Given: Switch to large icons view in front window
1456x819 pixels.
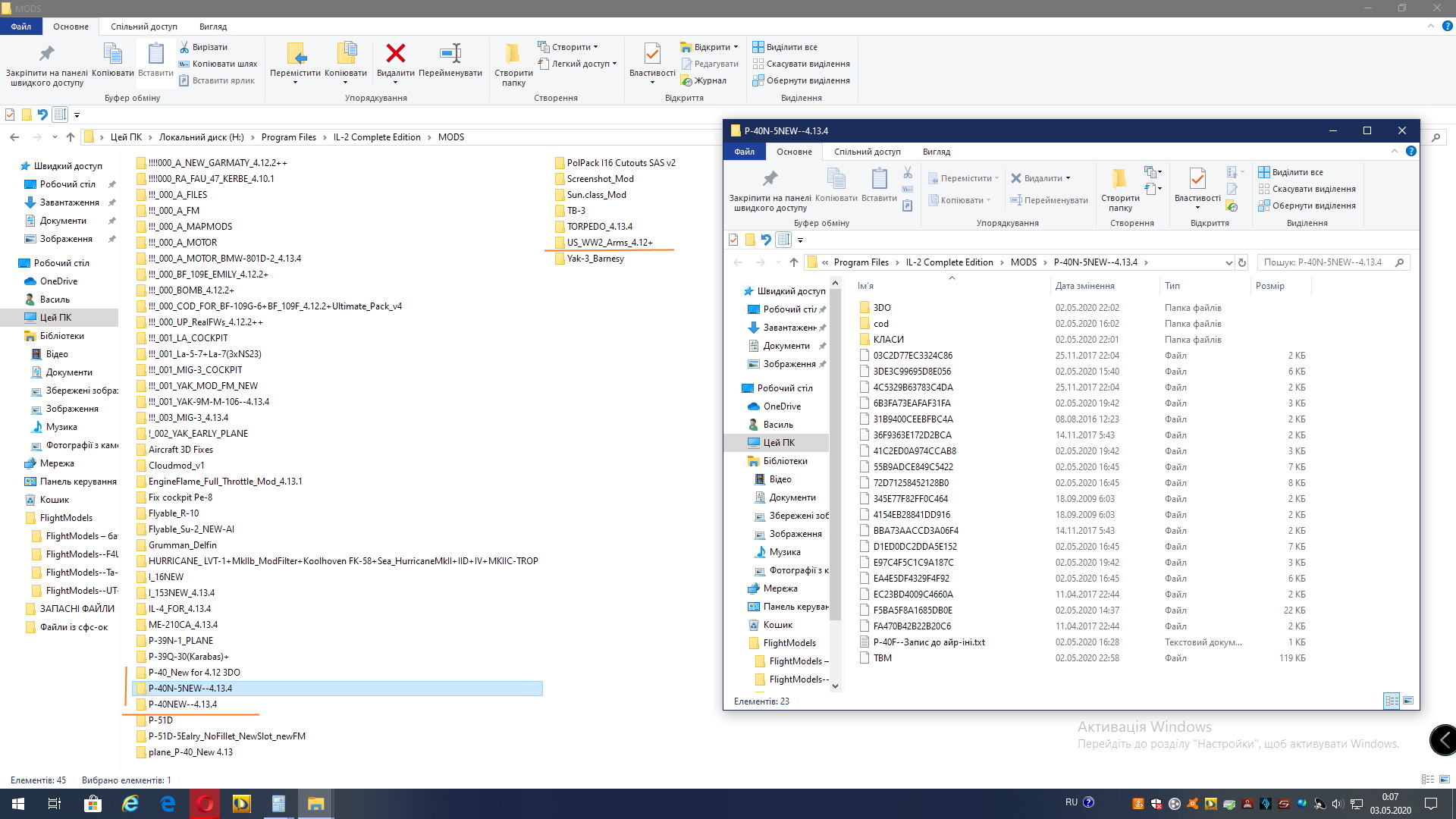Looking at the screenshot, I should [x=1408, y=701].
